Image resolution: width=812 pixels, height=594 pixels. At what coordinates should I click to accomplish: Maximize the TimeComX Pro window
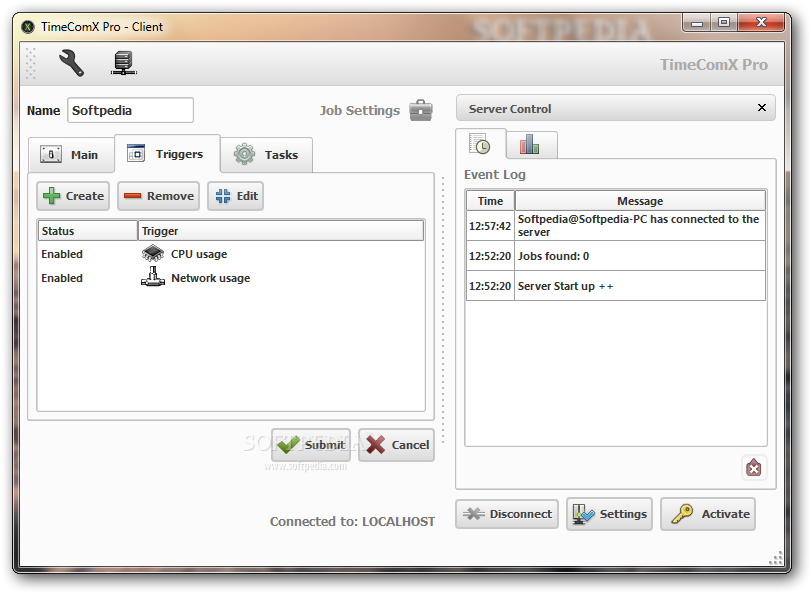click(724, 22)
